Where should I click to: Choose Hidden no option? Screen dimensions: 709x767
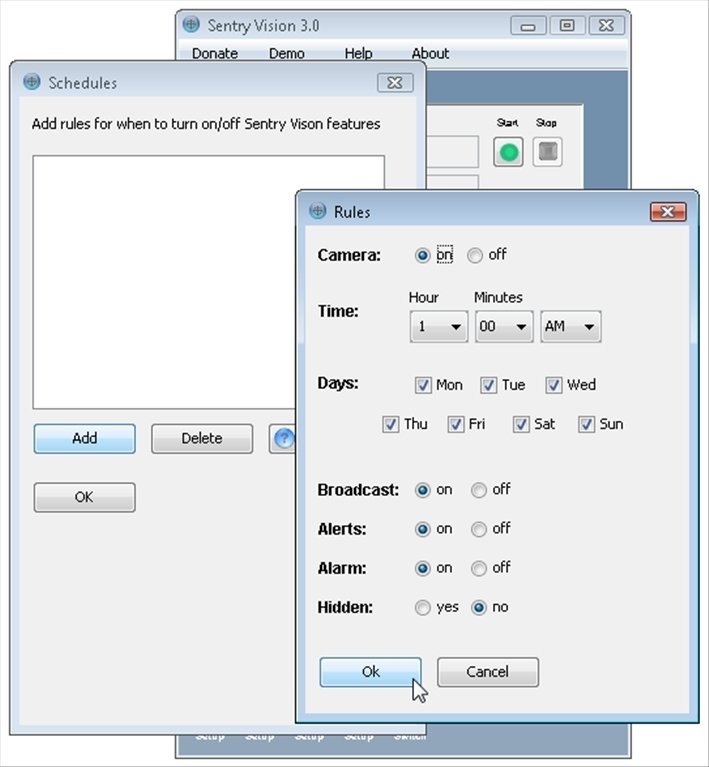(x=479, y=608)
